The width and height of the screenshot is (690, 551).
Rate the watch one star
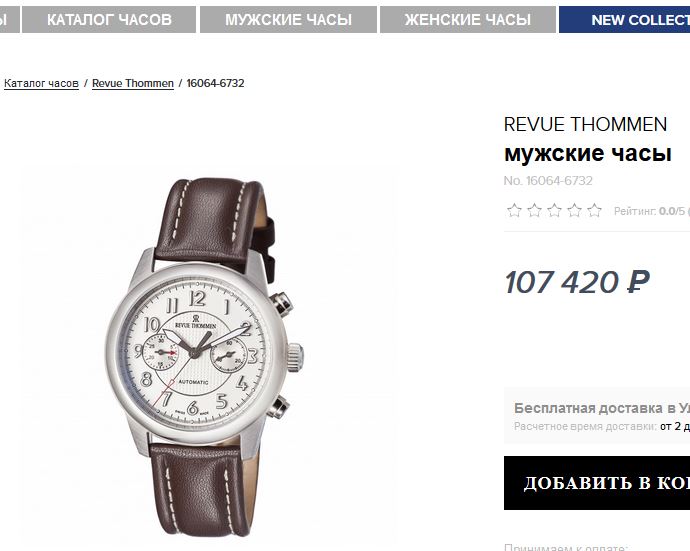pos(514,210)
